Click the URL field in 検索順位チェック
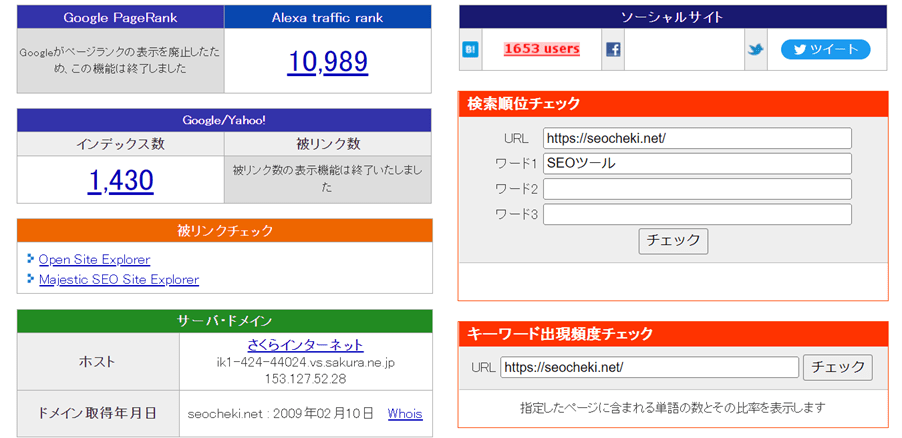Screen dimensions: 902x438 click(x=697, y=138)
